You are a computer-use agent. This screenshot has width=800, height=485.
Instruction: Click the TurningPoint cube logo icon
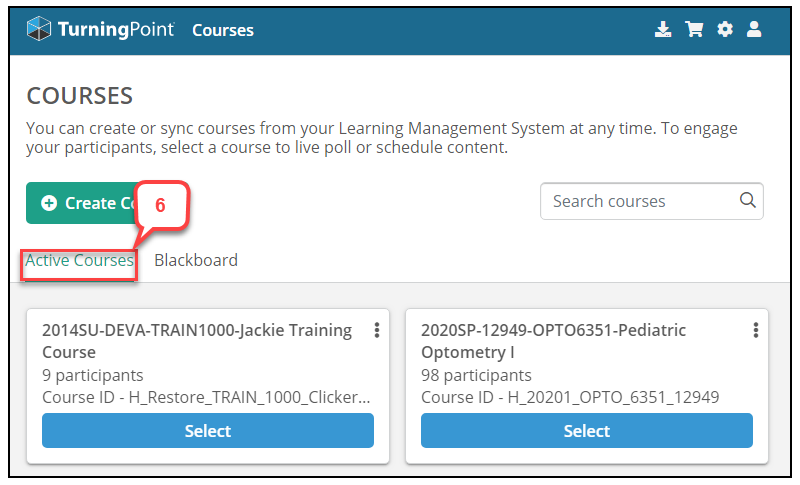point(39,29)
